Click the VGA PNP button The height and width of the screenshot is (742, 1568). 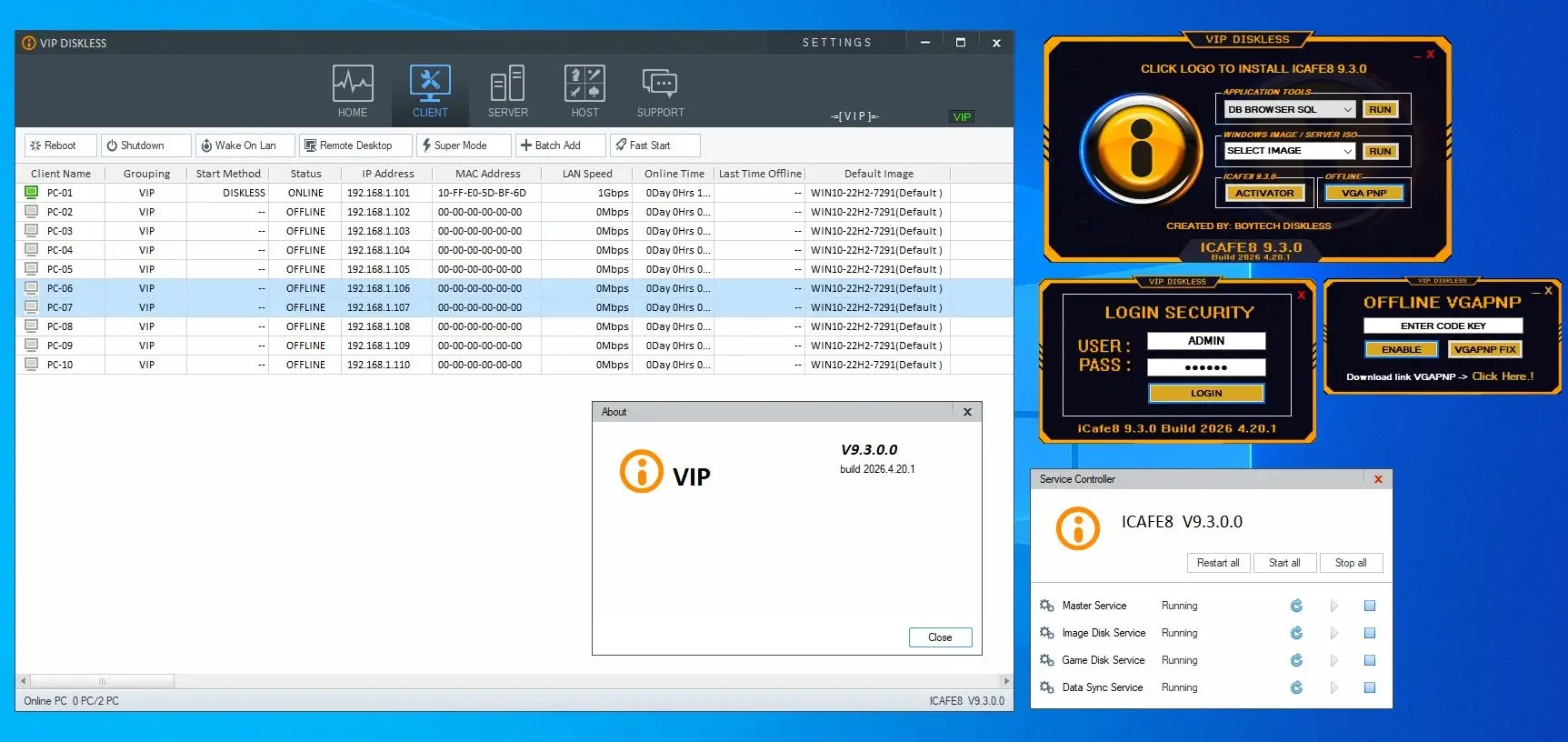(x=1364, y=193)
